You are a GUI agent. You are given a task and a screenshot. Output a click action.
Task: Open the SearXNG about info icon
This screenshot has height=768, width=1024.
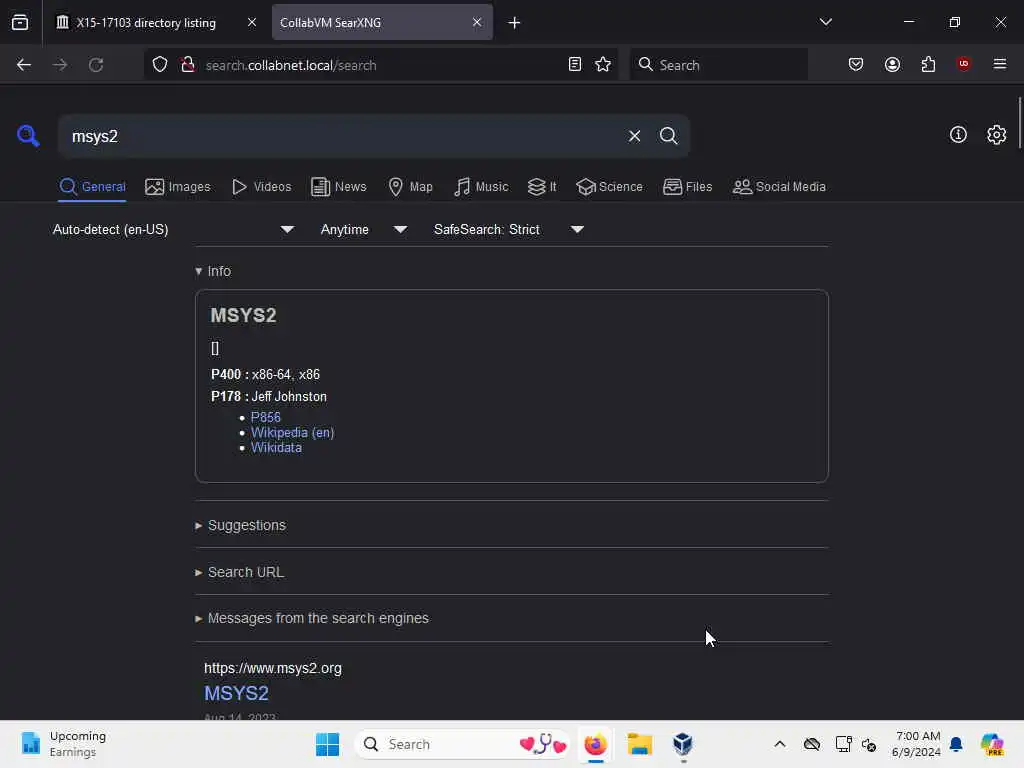coord(958,135)
